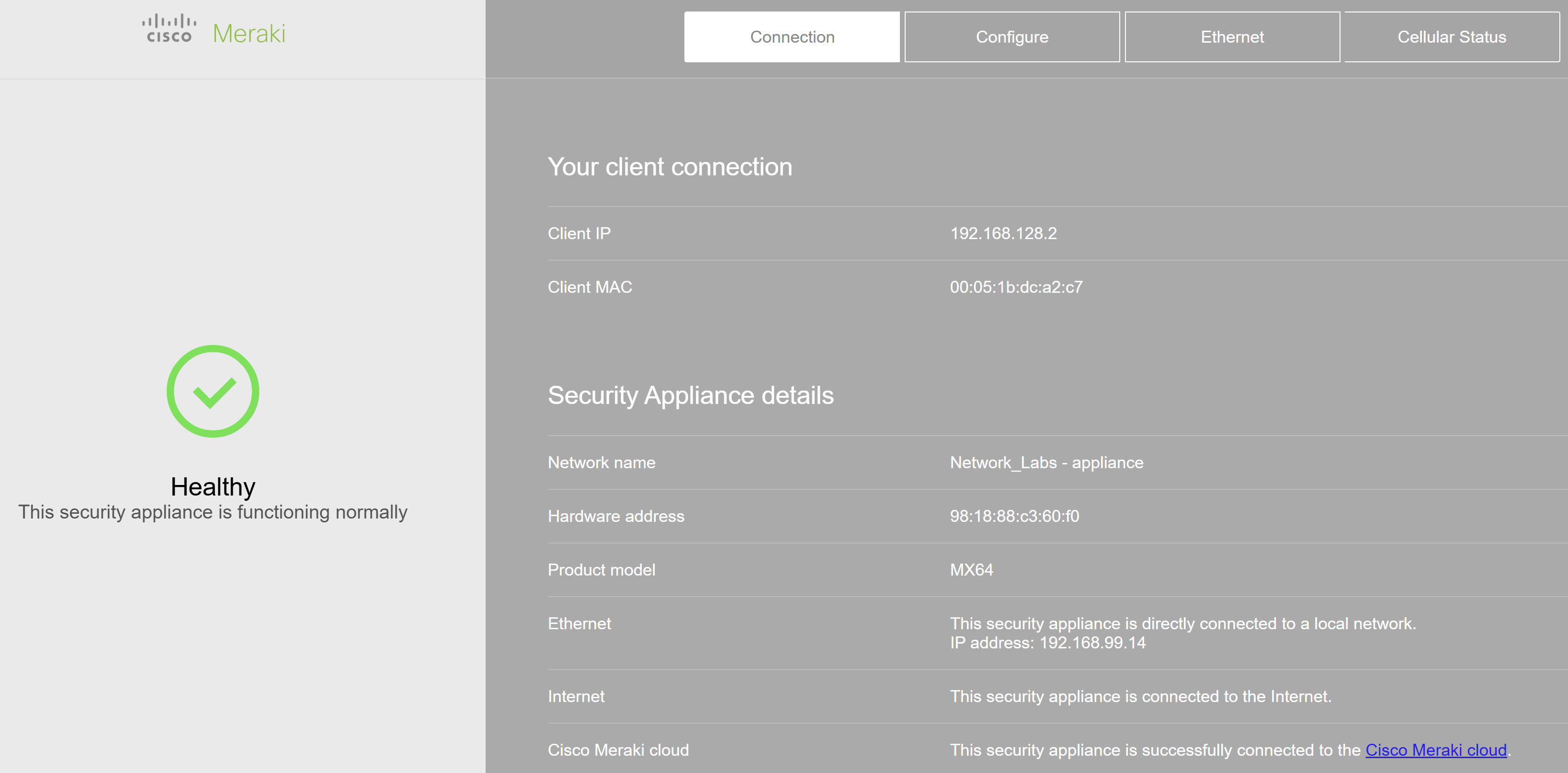Switch to the Cellular Status tab
Image resolution: width=1568 pixels, height=773 pixels.
(1452, 36)
